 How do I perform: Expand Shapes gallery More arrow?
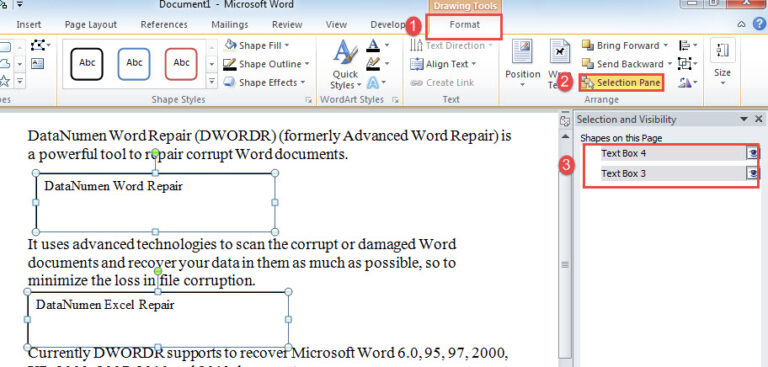pyautogui.click(x=20, y=81)
